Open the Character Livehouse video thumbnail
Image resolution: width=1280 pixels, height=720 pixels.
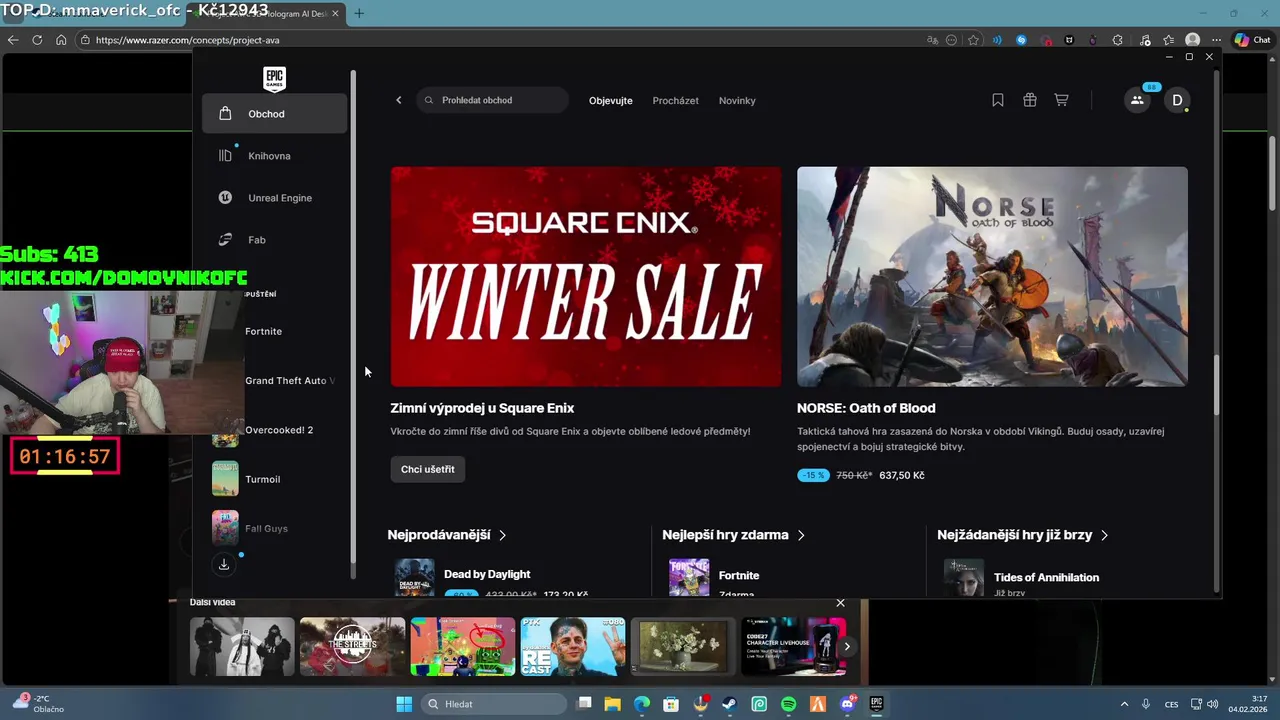792,646
